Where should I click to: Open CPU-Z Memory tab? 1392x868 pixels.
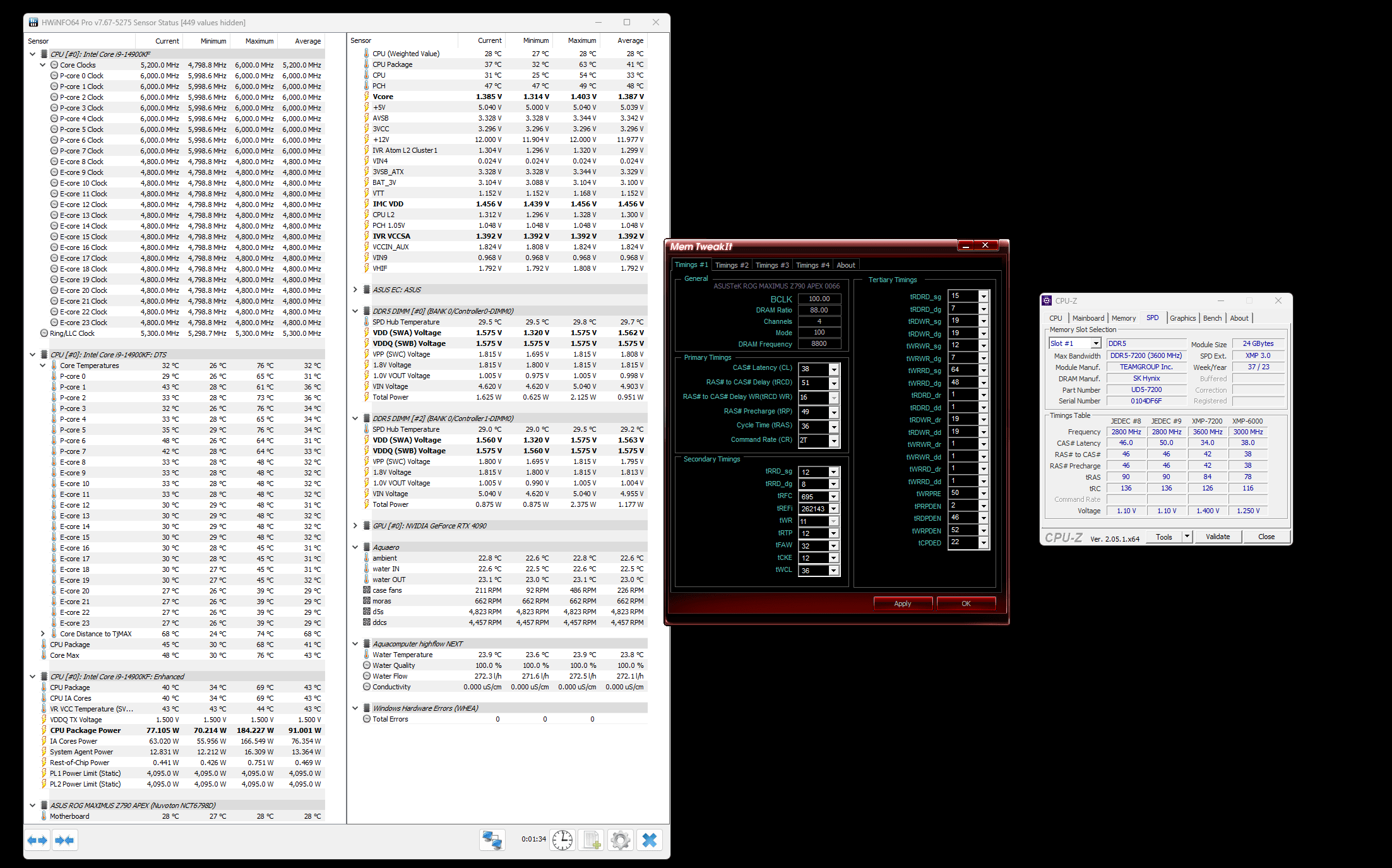tap(1123, 318)
